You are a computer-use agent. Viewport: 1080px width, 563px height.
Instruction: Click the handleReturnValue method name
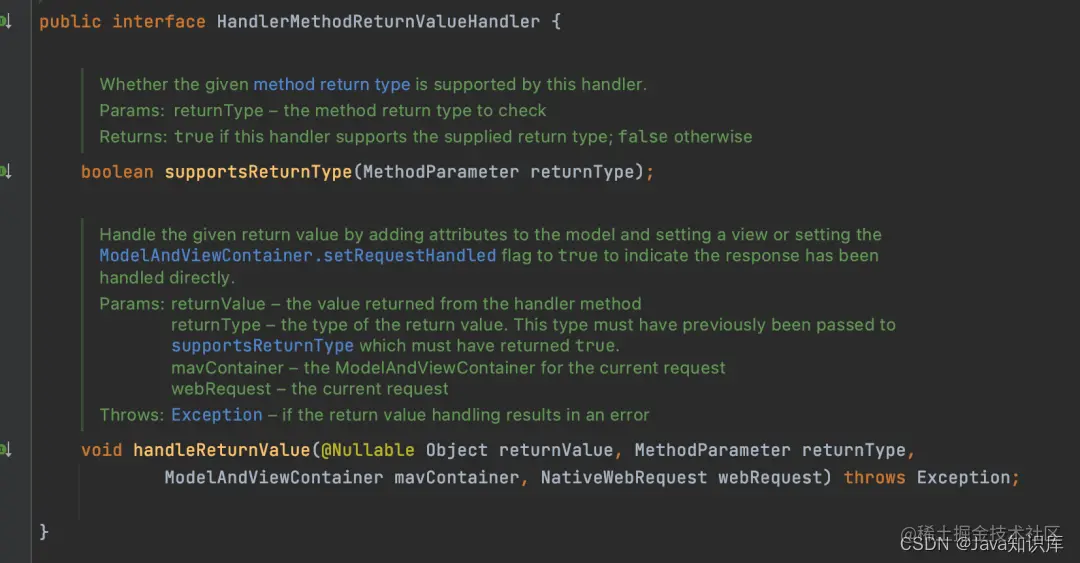point(222,450)
